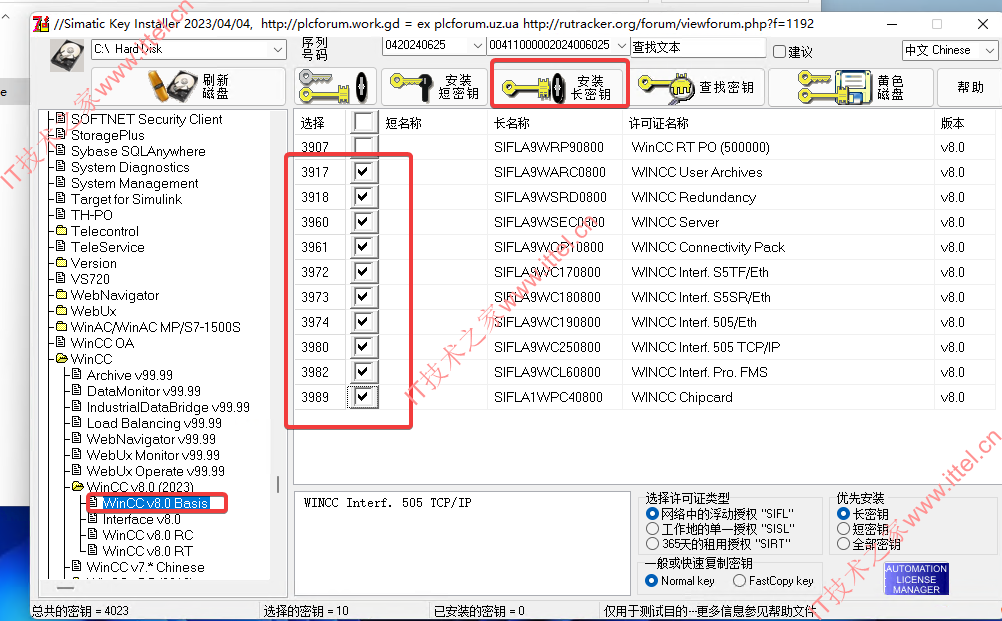Viewport: 1002px width, 621px height.
Task: Click the hard disk drive icon
Action: click(x=66, y=54)
